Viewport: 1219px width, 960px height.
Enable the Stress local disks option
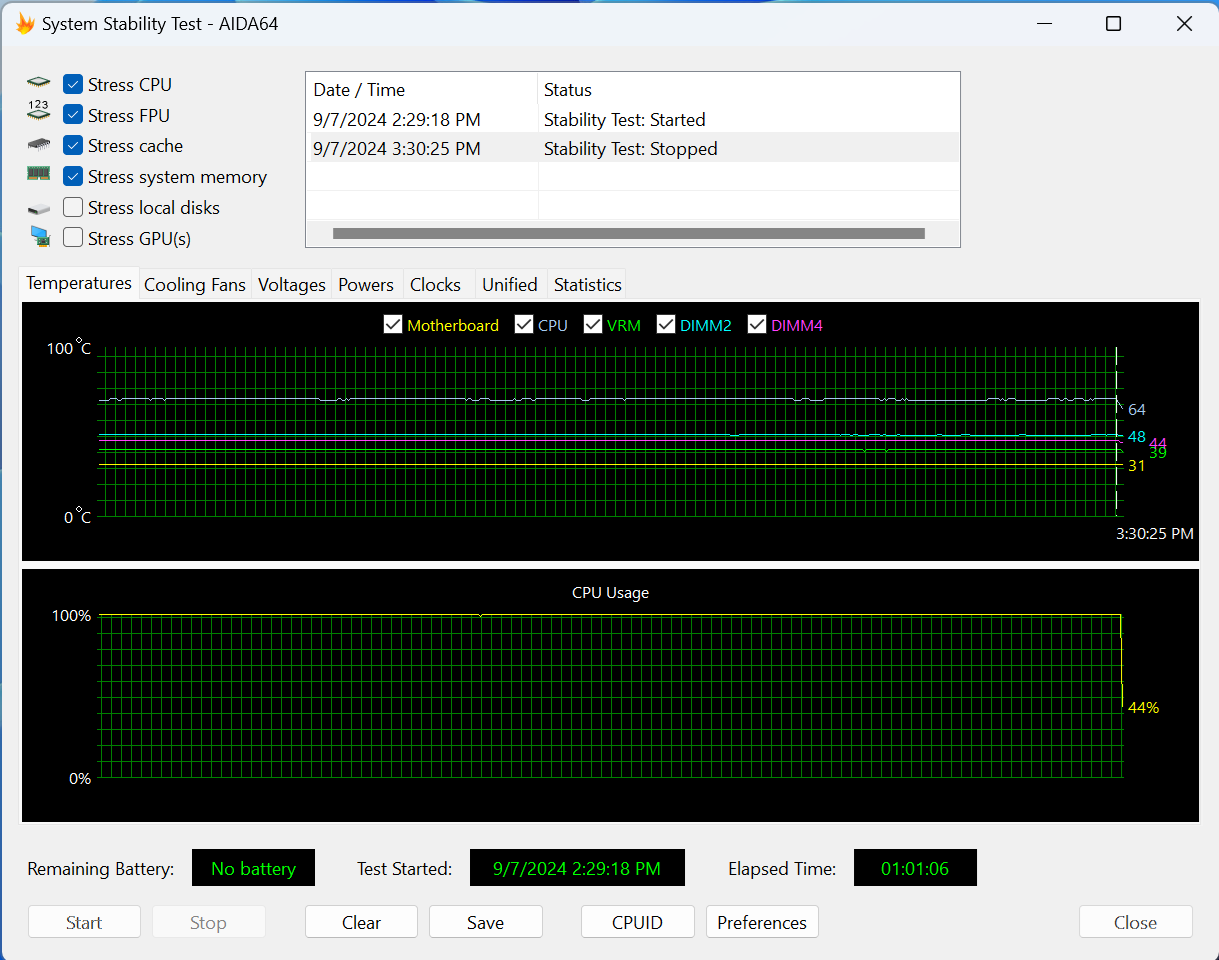[x=72, y=207]
